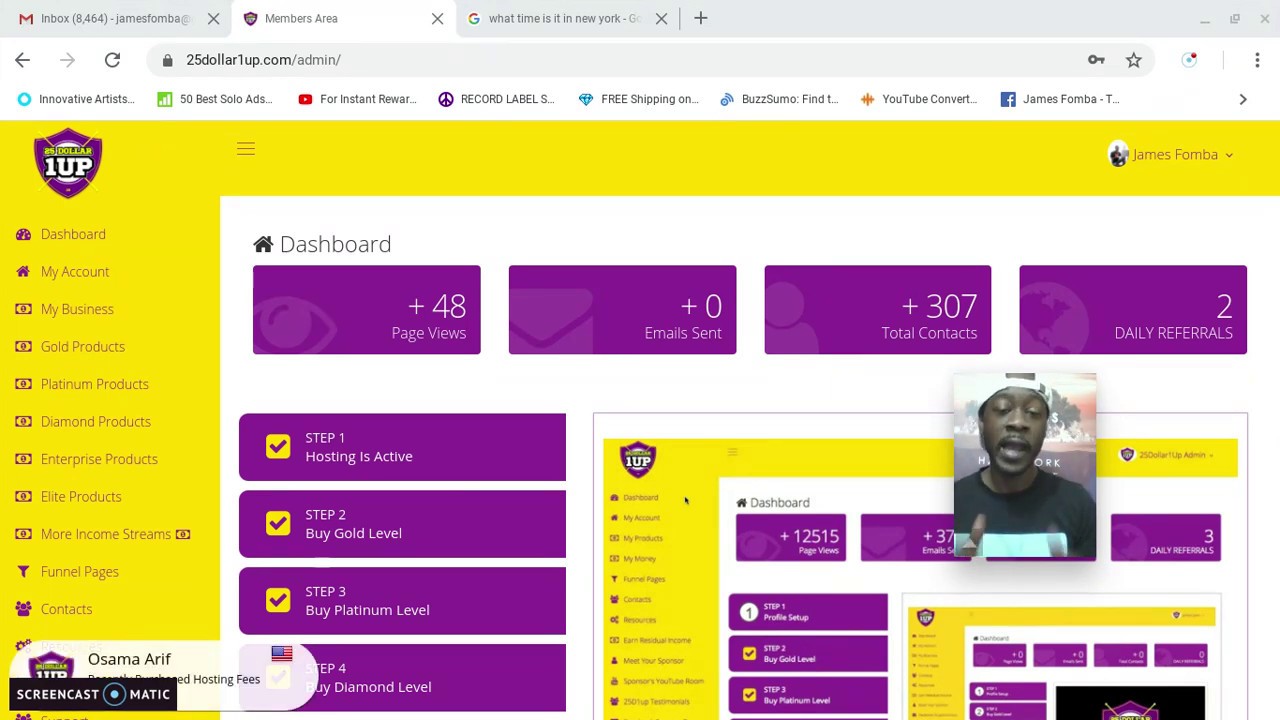This screenshot has width=1280, height=720.
Task: Click the home icon beside Dashboard heading
Action: click(x=263, y=244)
